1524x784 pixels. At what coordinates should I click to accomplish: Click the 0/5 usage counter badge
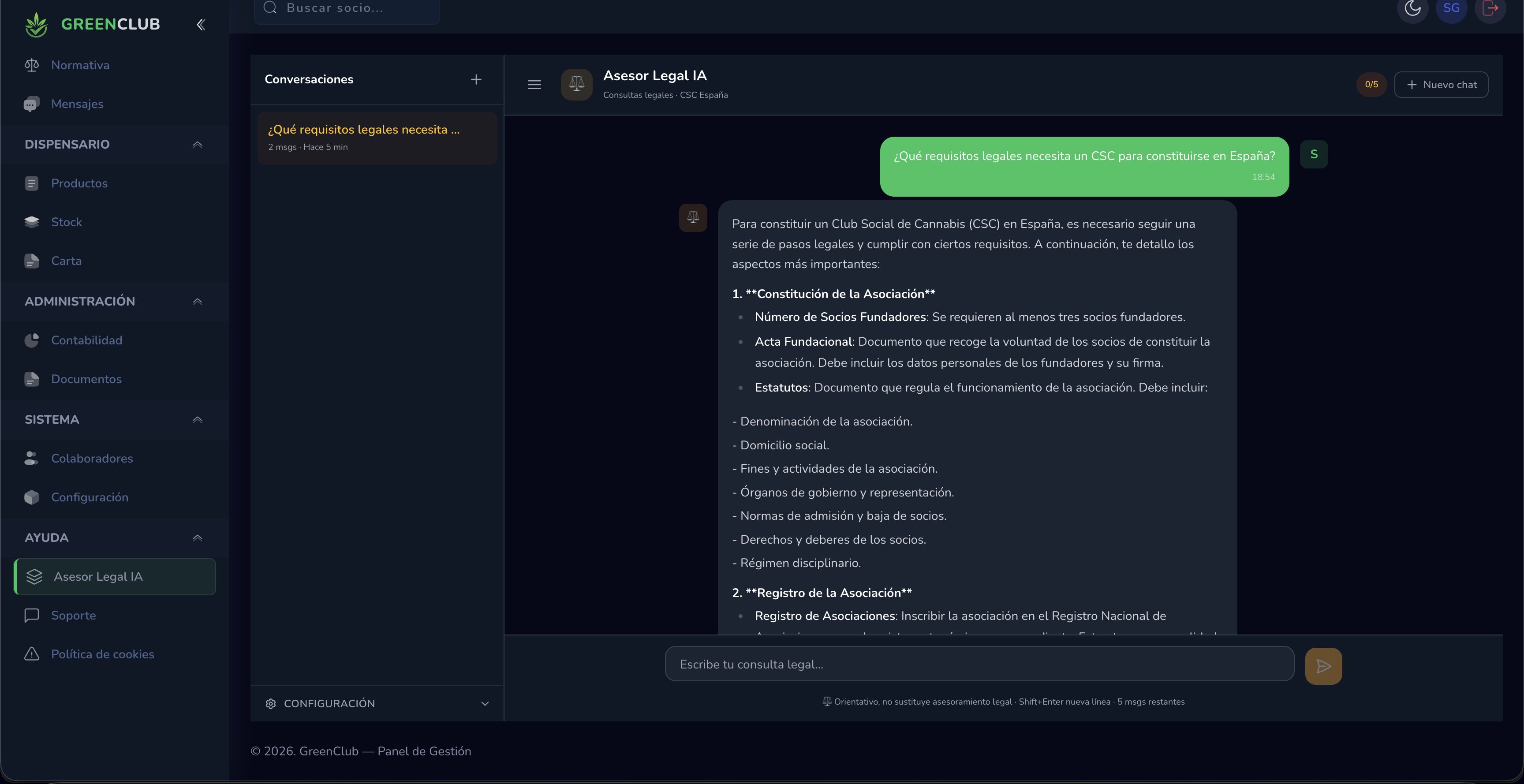click(x=1371, y=84)
